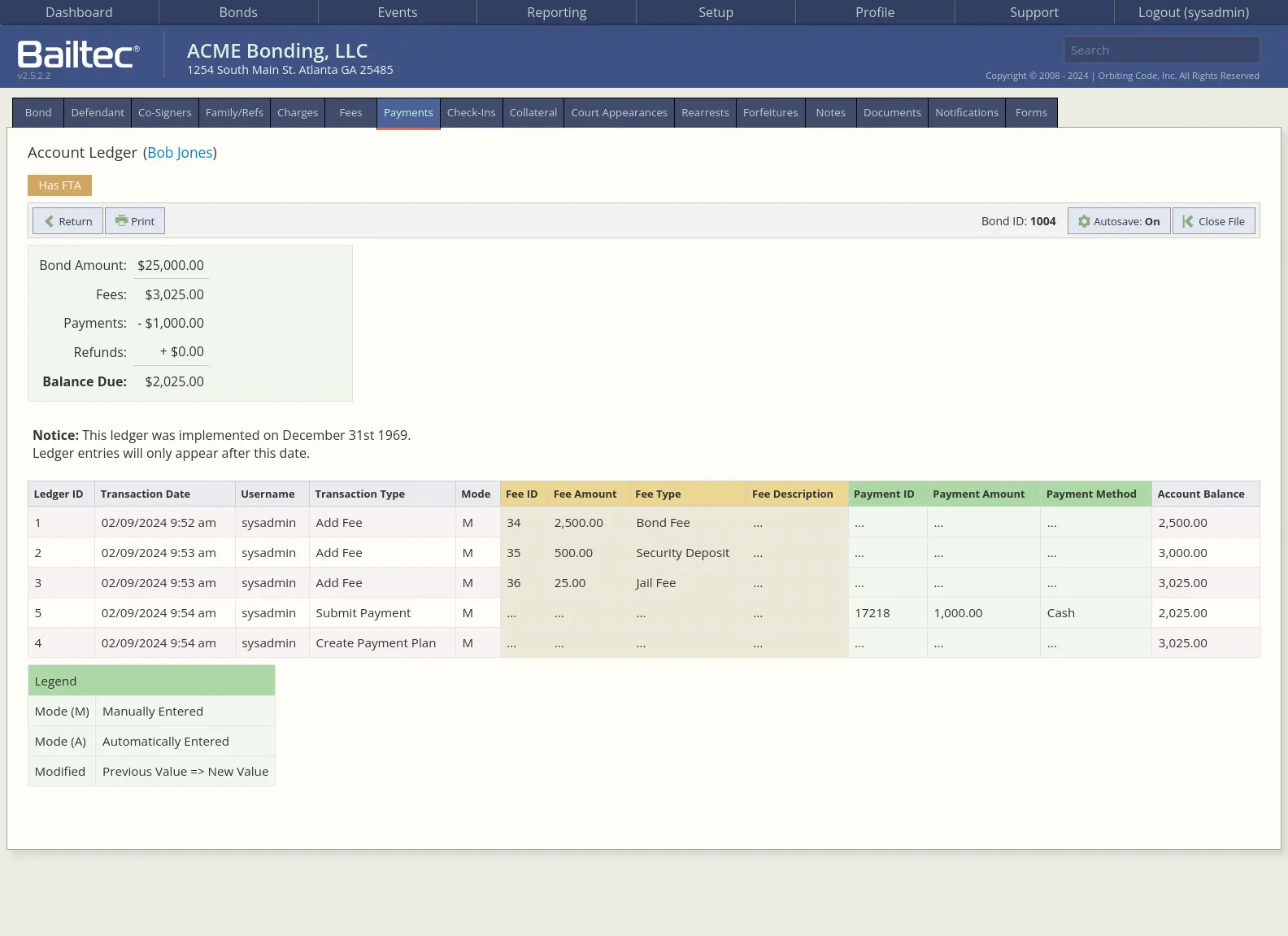Open the Support menu
Screen dimensions: 1288x936
[1034, 12]
